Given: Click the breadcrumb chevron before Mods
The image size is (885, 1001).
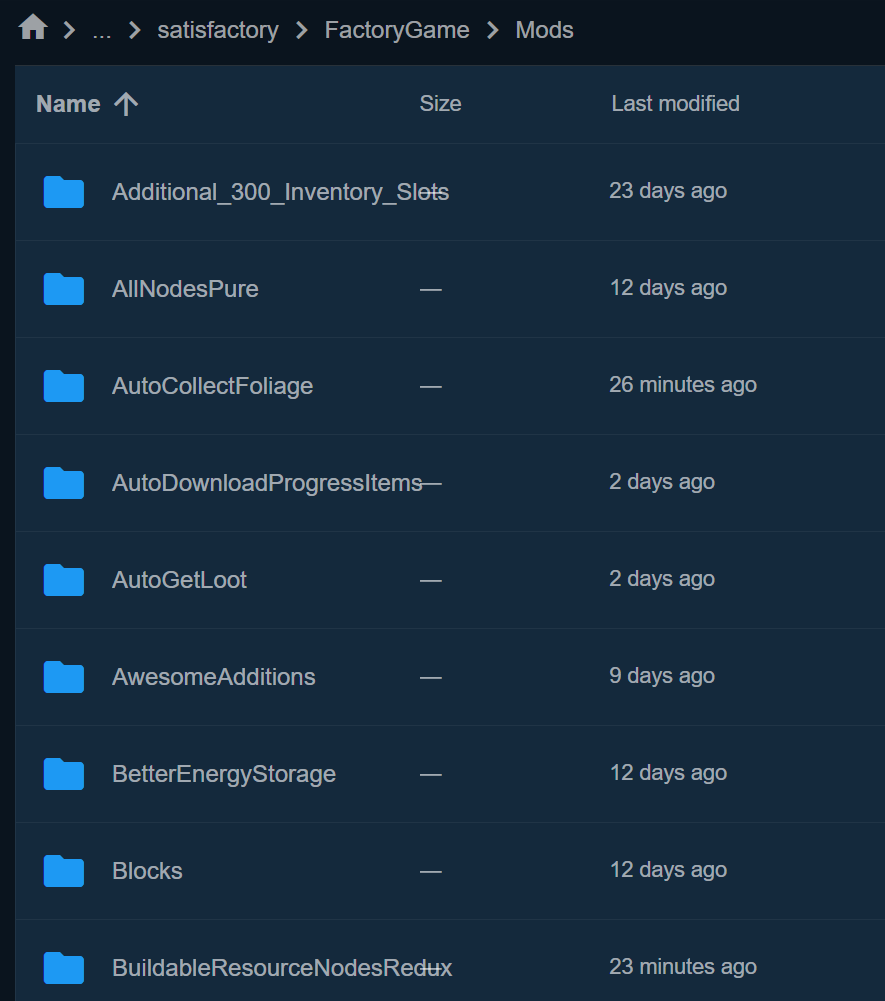Looking at the screenshot, I should coord(493,30).
